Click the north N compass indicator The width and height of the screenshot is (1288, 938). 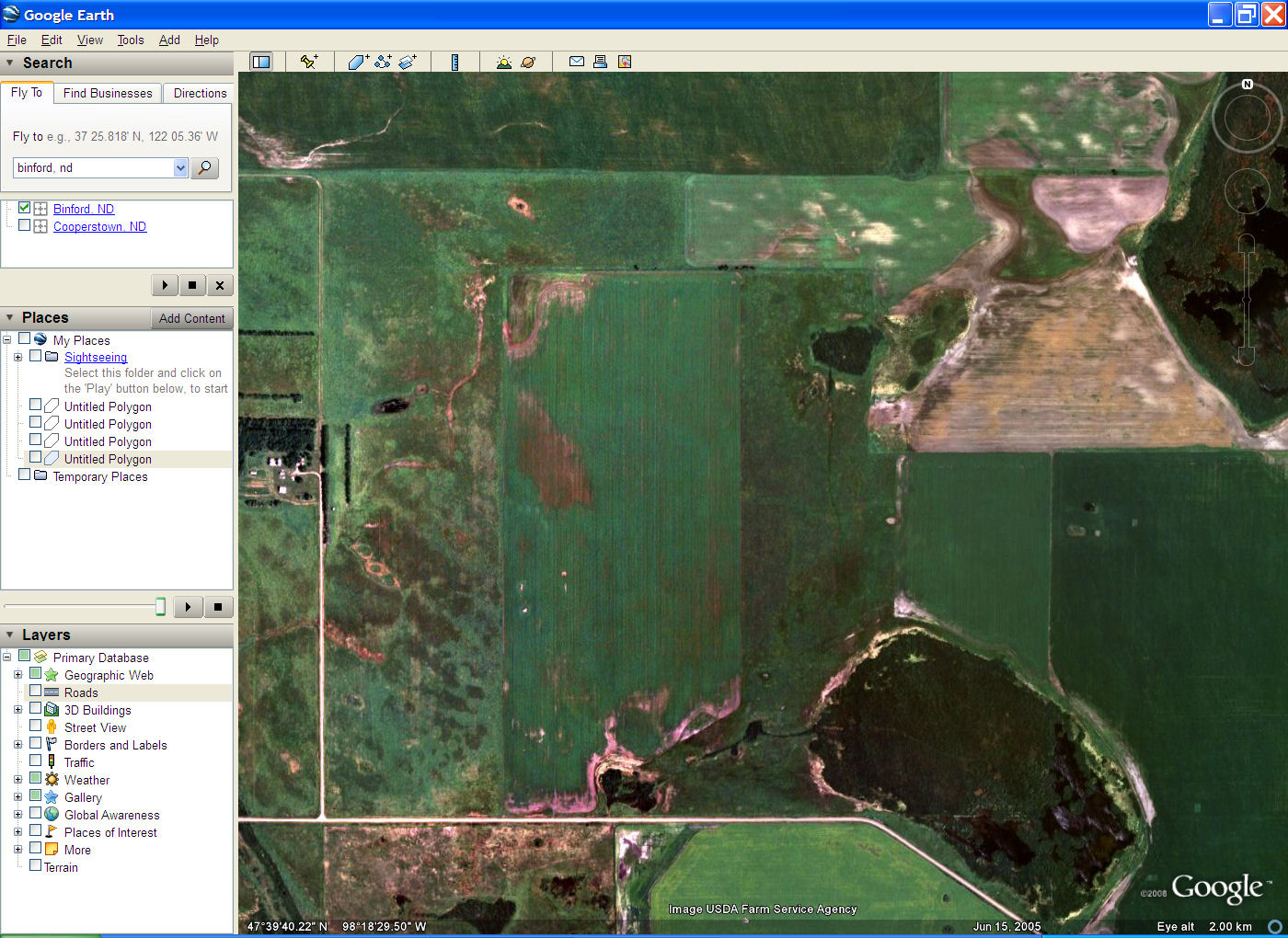(x=1248, y=84)
